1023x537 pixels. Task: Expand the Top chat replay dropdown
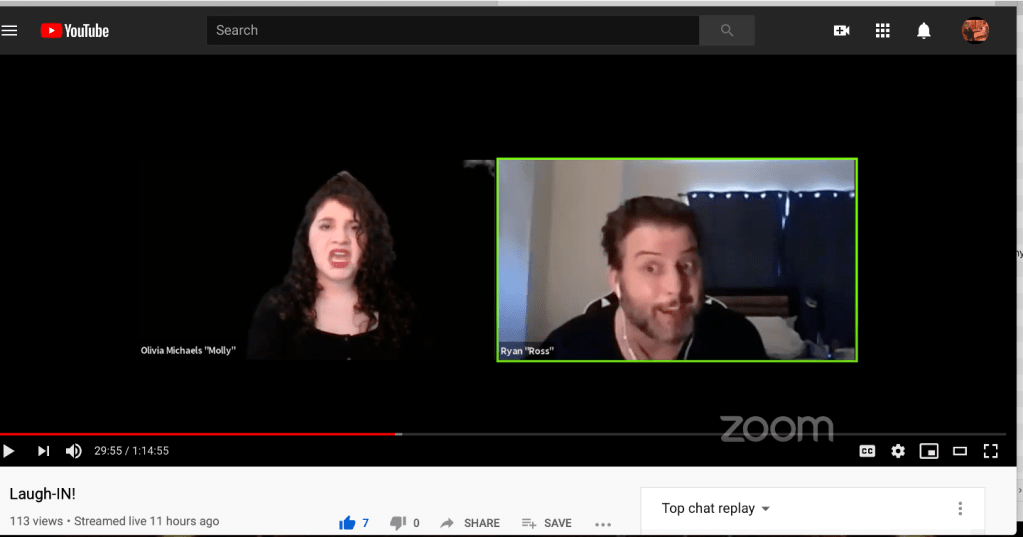[x=716, y=508]
